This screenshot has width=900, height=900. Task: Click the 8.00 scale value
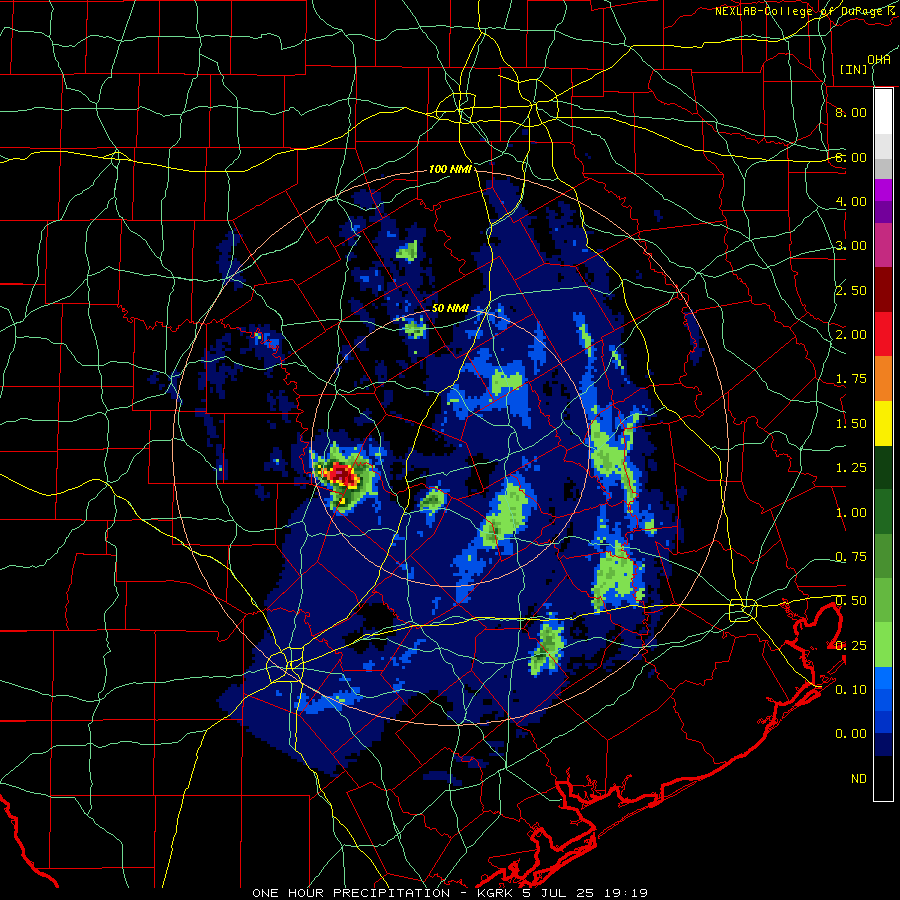tap(851, 112)
